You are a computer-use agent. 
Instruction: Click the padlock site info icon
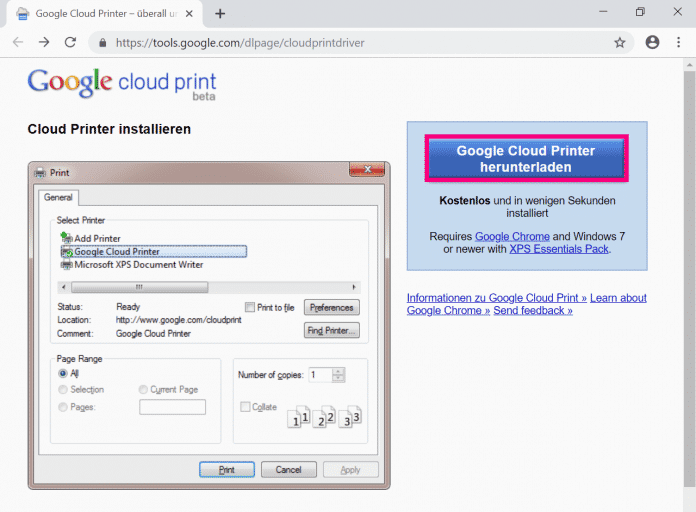coord(100,43)
